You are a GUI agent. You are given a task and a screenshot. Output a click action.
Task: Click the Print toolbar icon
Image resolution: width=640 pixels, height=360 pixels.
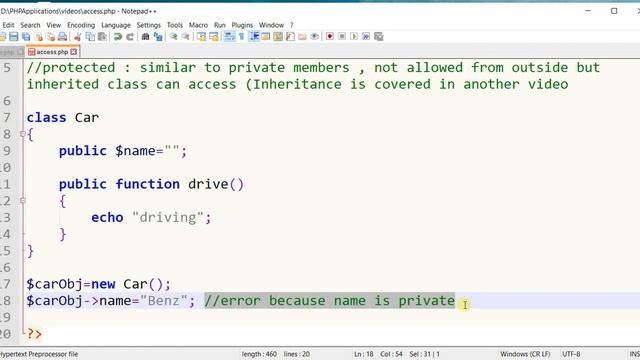pyautogui.click(x=62, y=37)
